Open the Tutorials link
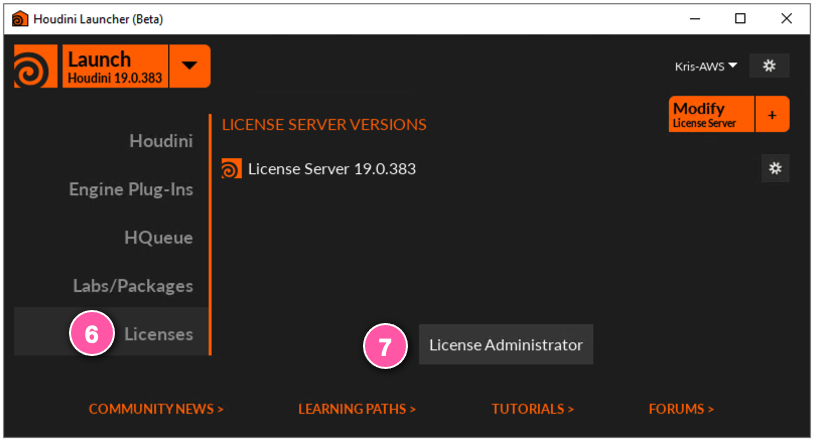816x443 pixels. 533,409
